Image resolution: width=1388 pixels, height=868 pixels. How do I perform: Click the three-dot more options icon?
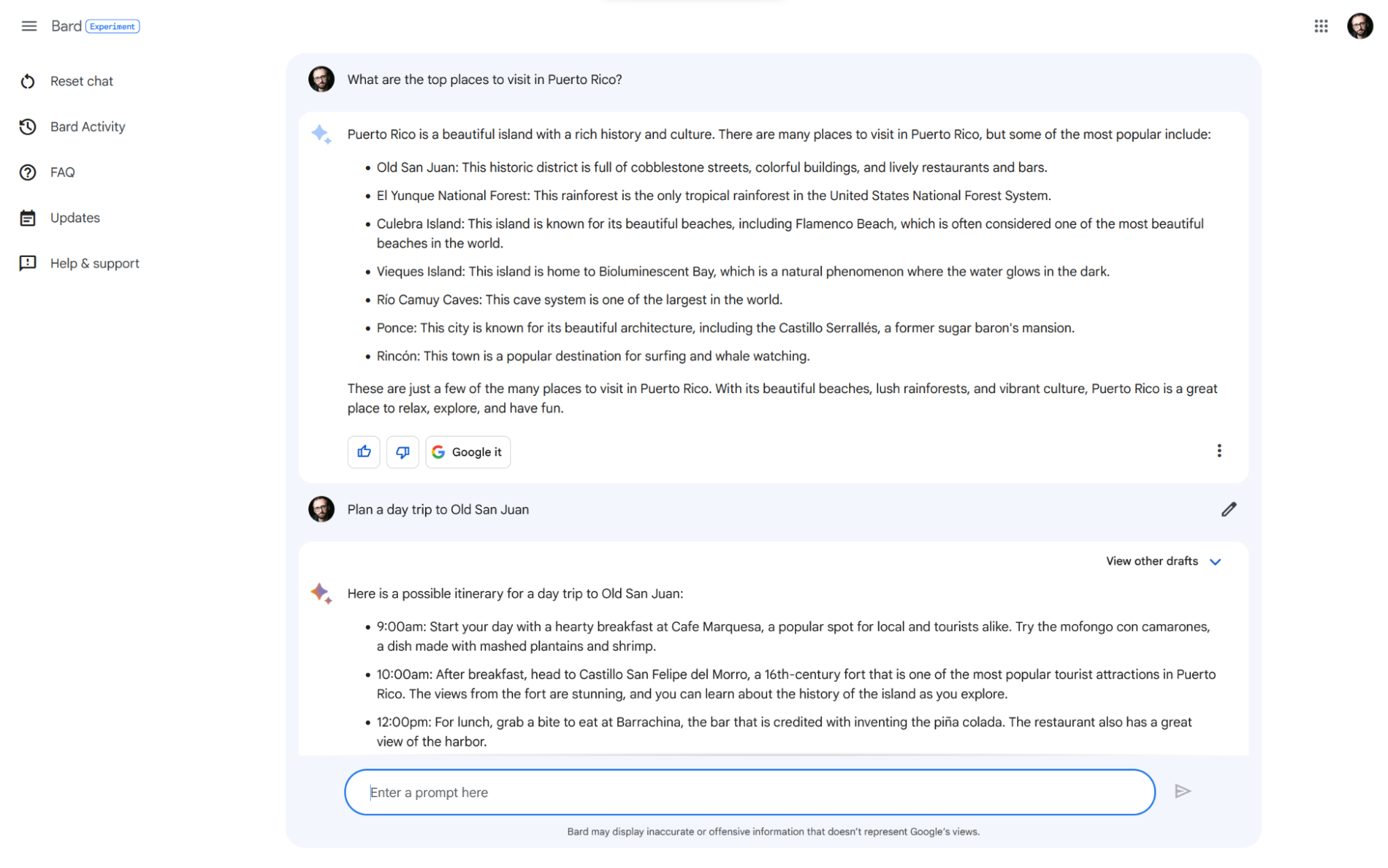[x=1219, y=451]
